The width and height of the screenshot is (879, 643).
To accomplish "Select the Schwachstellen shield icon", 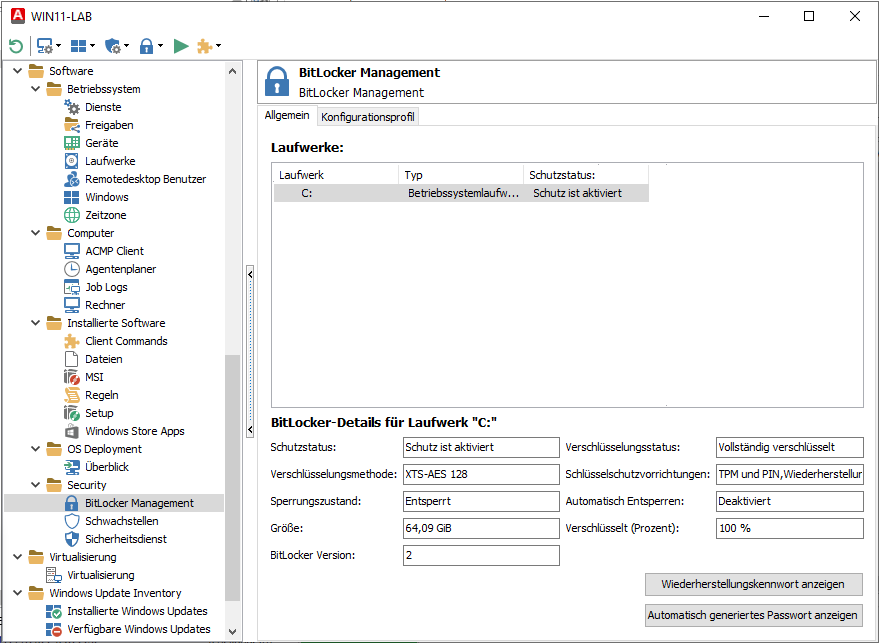I will (x=72, y=521).
